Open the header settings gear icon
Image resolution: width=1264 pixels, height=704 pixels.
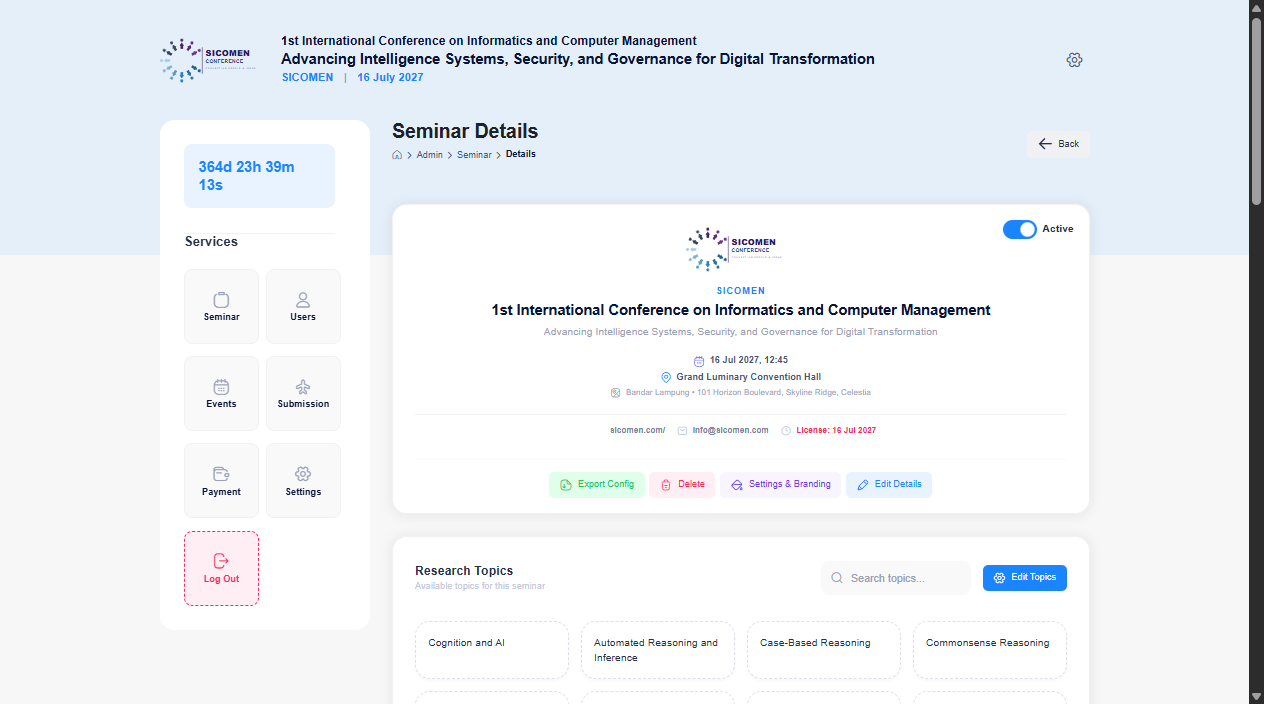point(1074,60)
